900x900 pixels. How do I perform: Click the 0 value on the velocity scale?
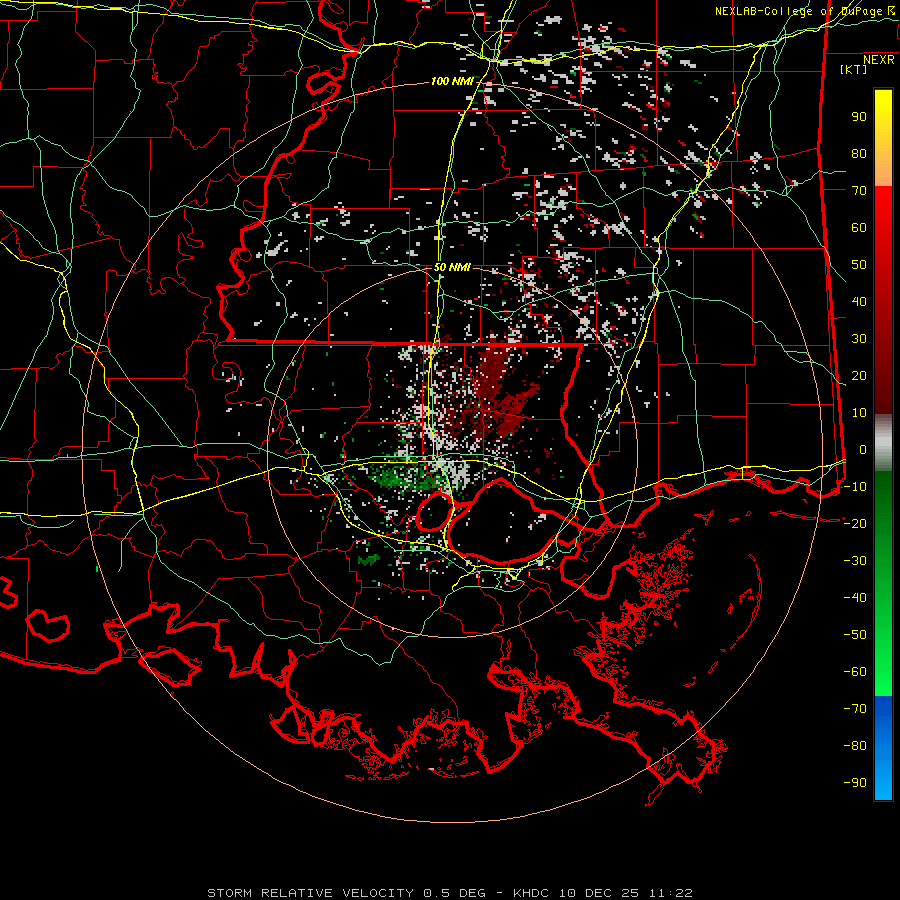[x=863, y=449]
